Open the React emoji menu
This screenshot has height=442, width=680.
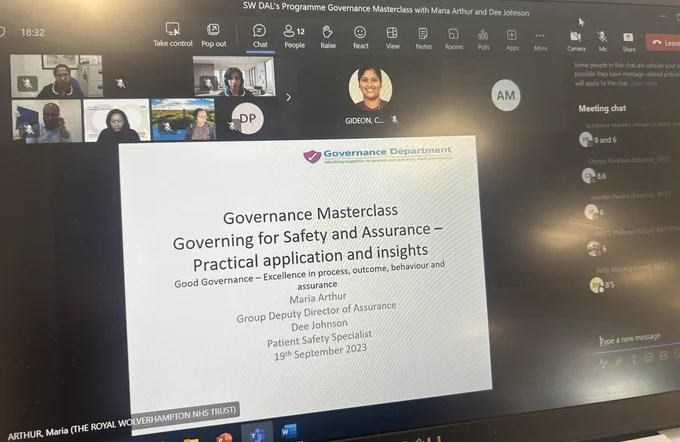(x=360, y=38)
